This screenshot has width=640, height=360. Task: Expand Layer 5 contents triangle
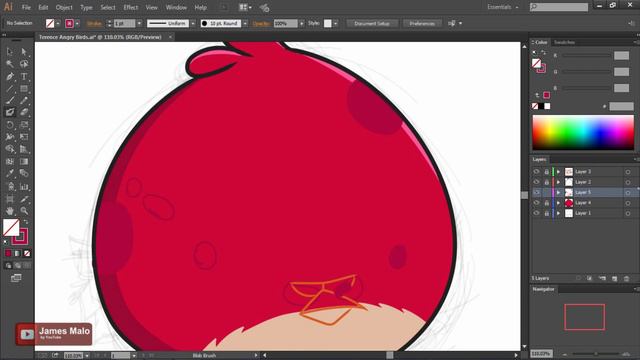click(558, 192)
